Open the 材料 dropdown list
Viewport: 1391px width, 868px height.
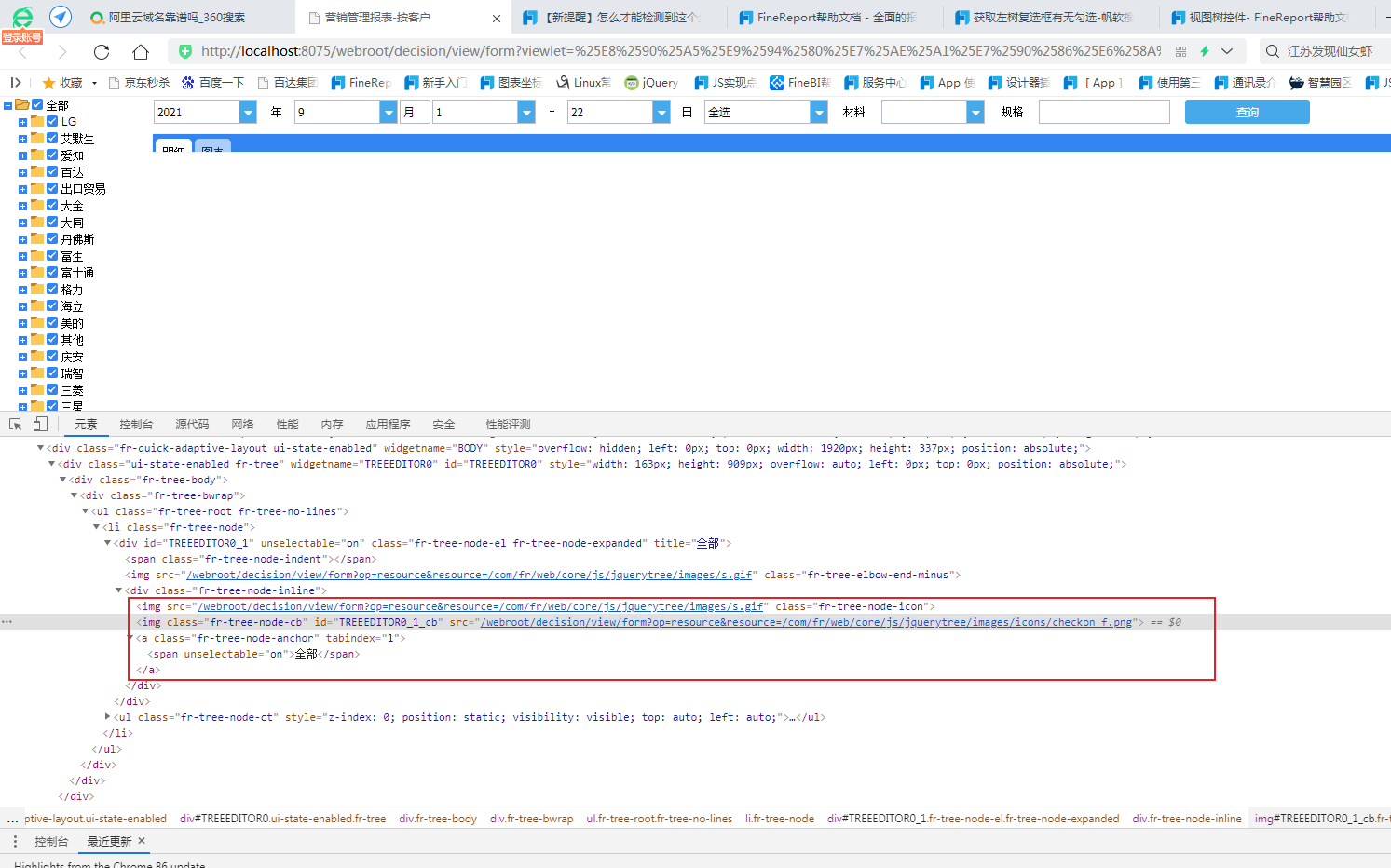[975, 113]
